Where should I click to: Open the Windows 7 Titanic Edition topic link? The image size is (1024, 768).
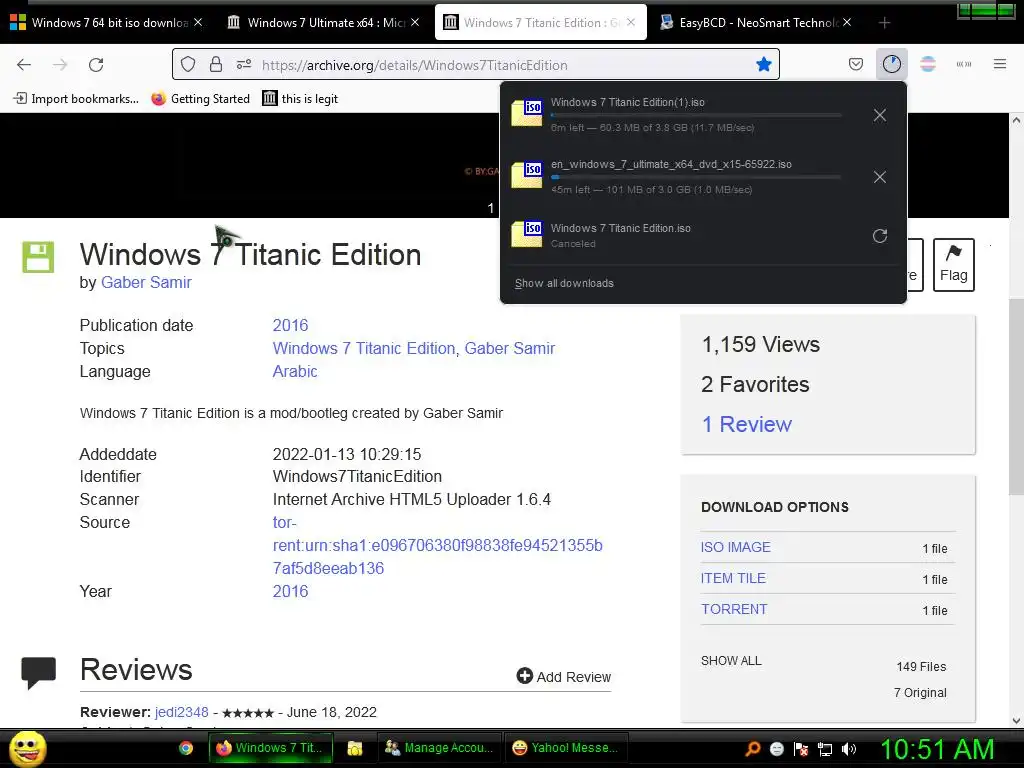(x=364, y=348)
